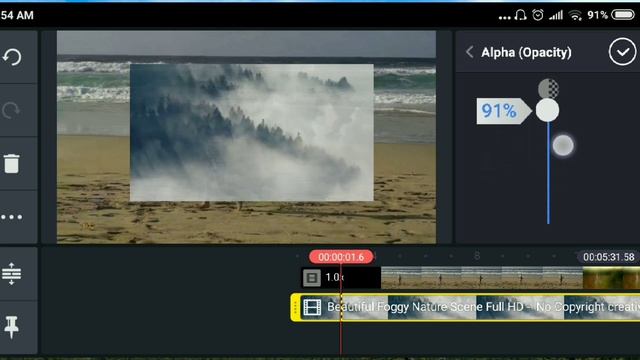Open the three-dot more options menu
Viewport: 640px width, 360px height.
point(11,217)
